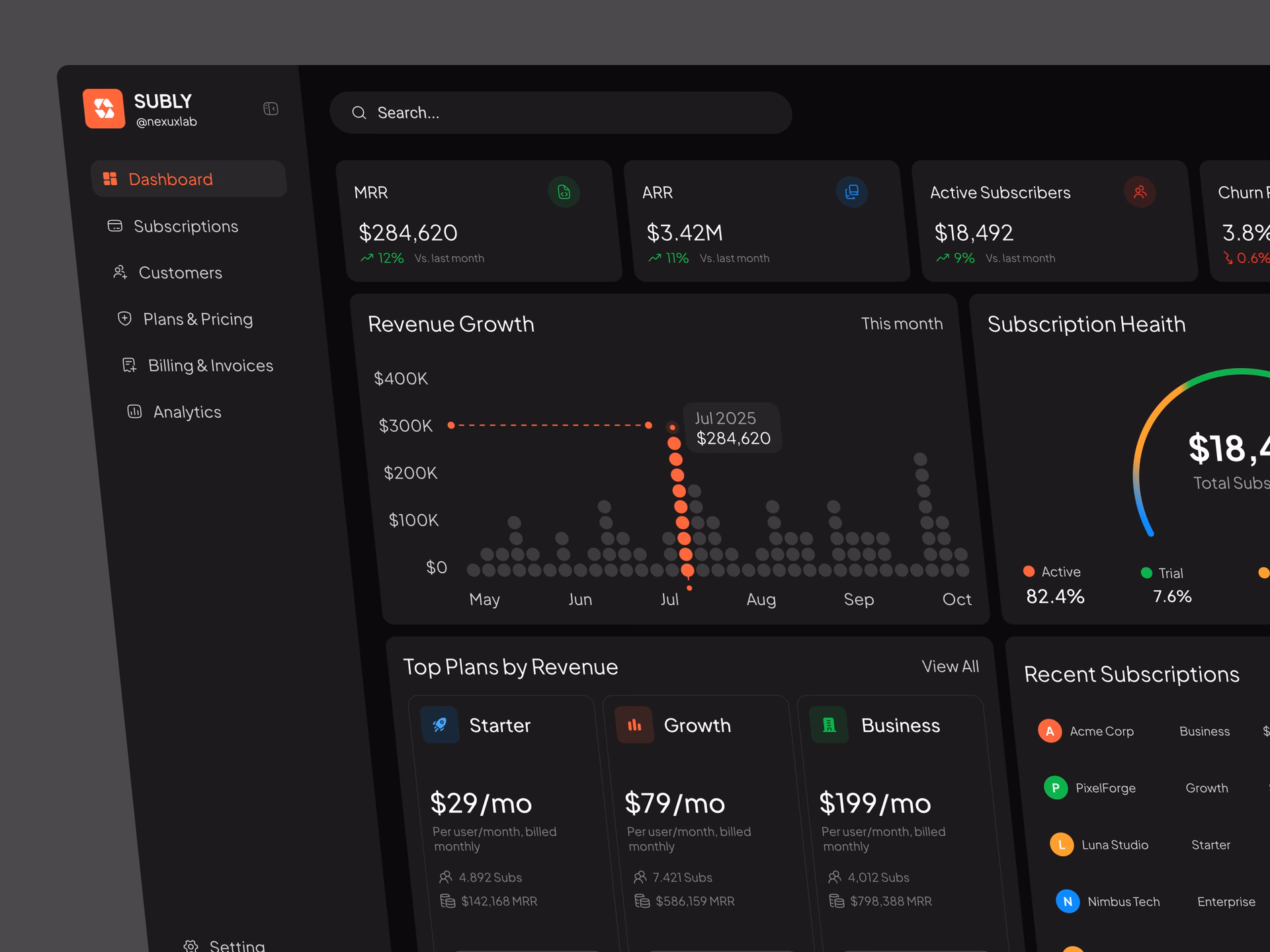Click the Analytics sidebar icon
The width and height of the screenshot is (1270, 952).
point(134,412)
